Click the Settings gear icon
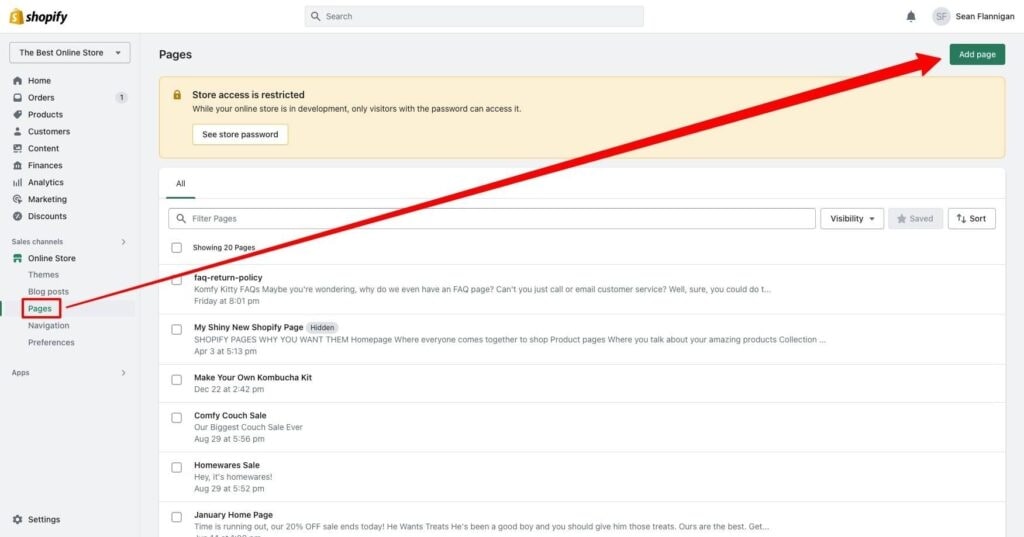1024x537 pixels. tap(18, 519)
